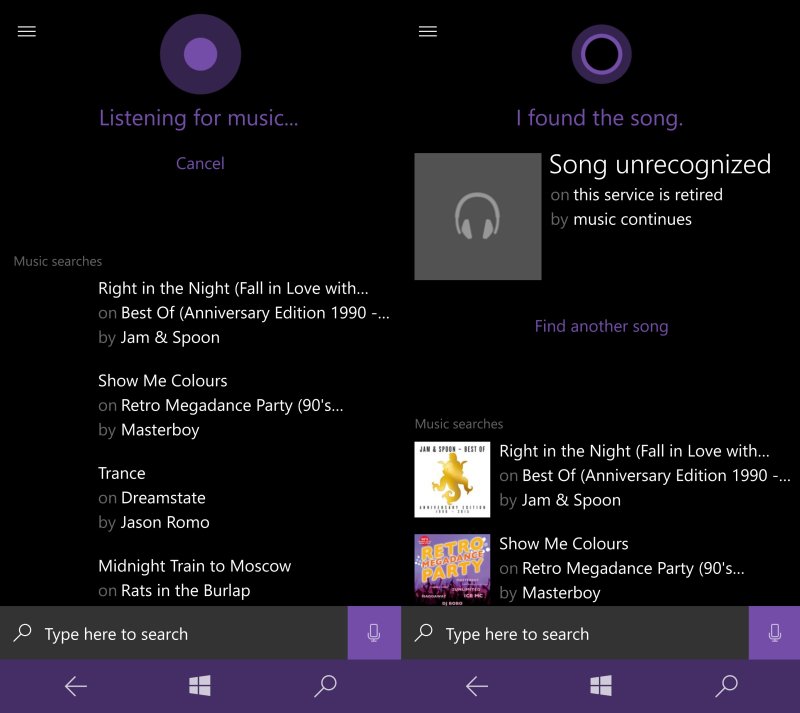Image resolution: width=800 pixels, height=713 pixels.
Task: Open Jam & Spoon Best Of album cover
Action: tap(452, 479)
